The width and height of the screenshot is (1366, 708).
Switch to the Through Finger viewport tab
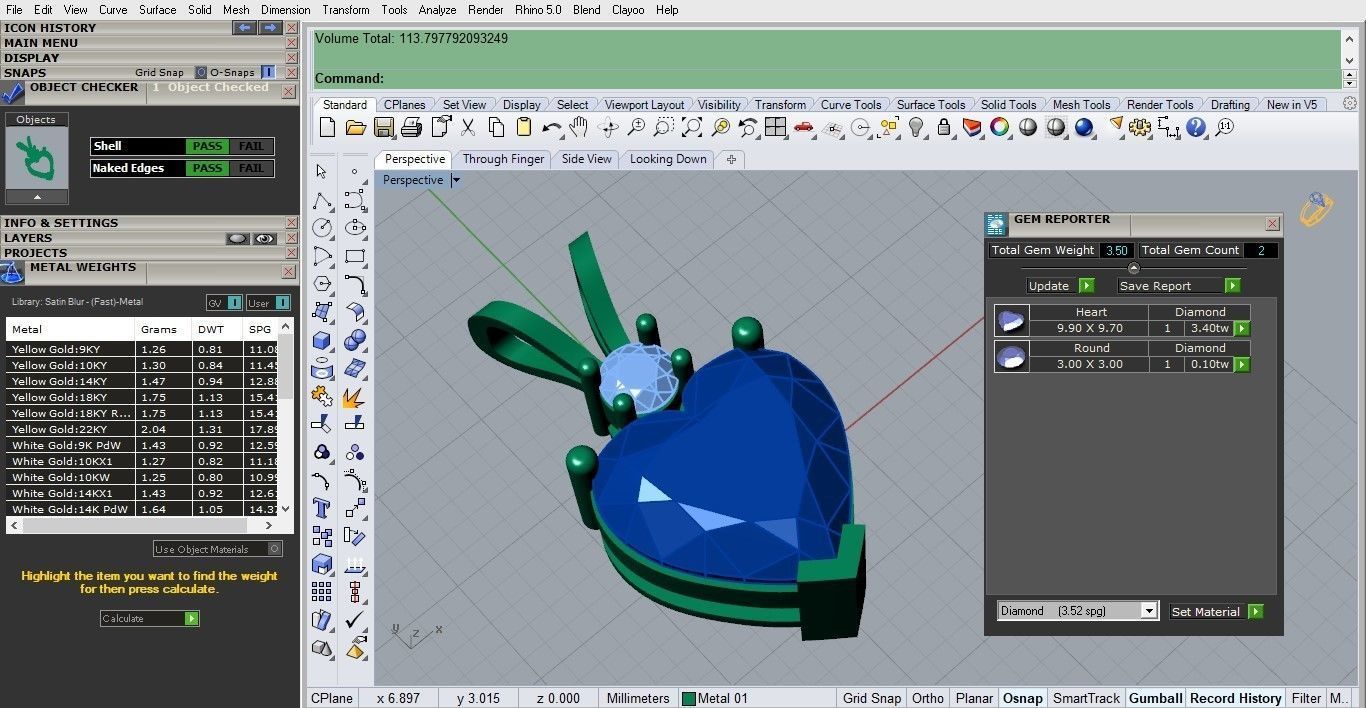[x=503, y=159]
